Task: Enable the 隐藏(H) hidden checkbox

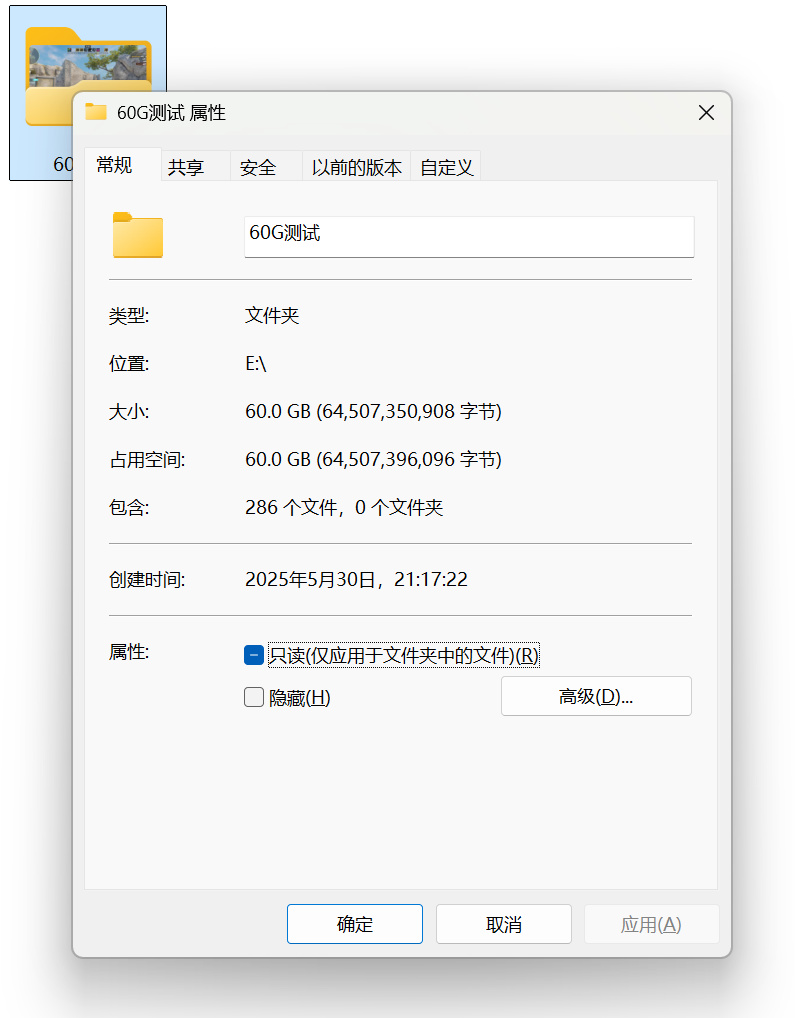Action: (x=254, y=697)
